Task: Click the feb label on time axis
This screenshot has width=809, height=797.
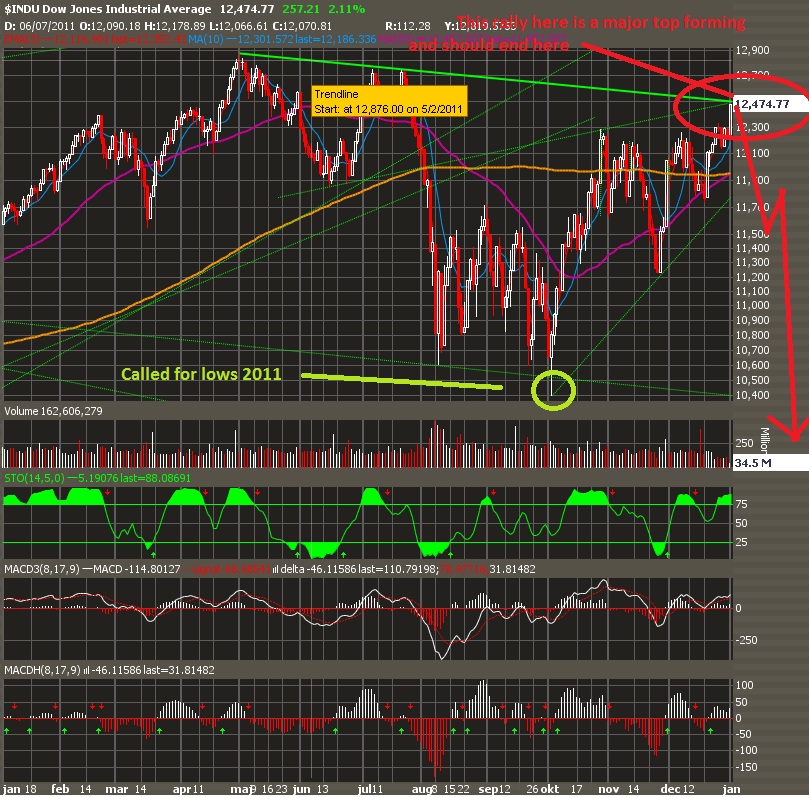Action: click(x=60, y=789)
